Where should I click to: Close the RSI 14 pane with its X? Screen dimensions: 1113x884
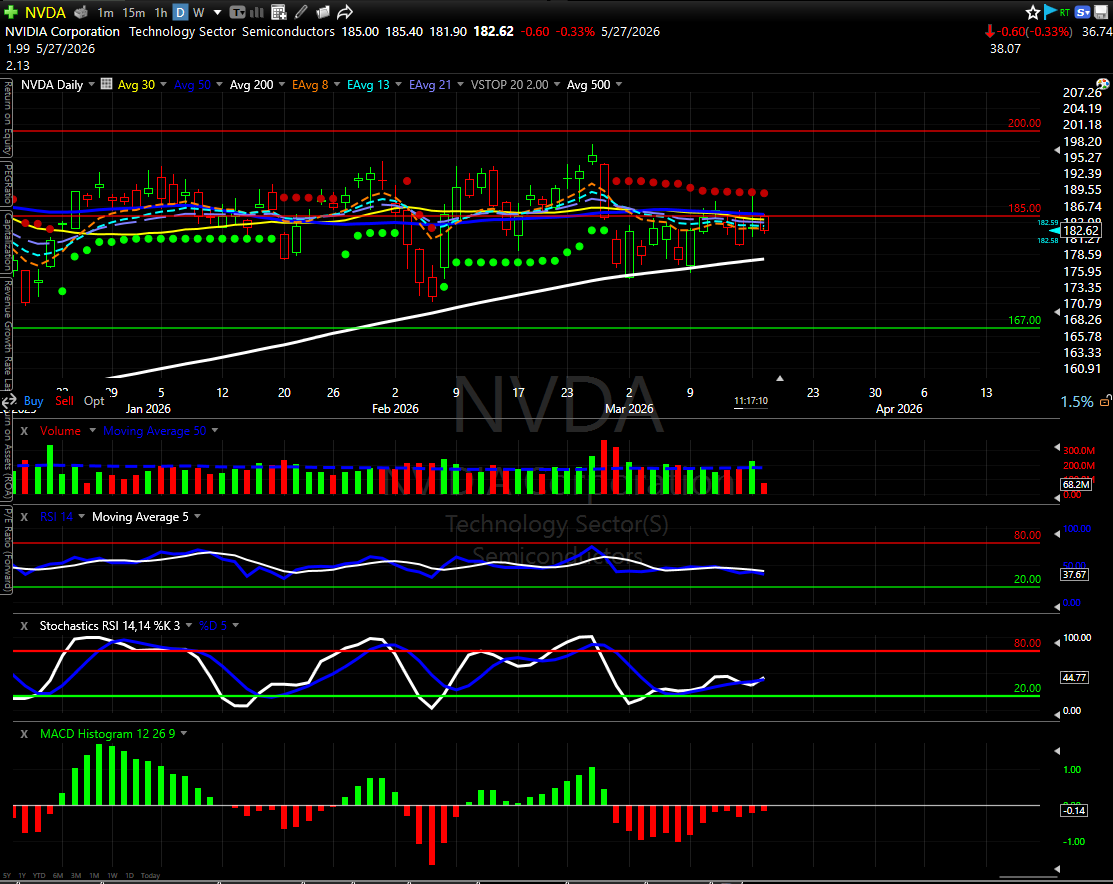point(24,517)
